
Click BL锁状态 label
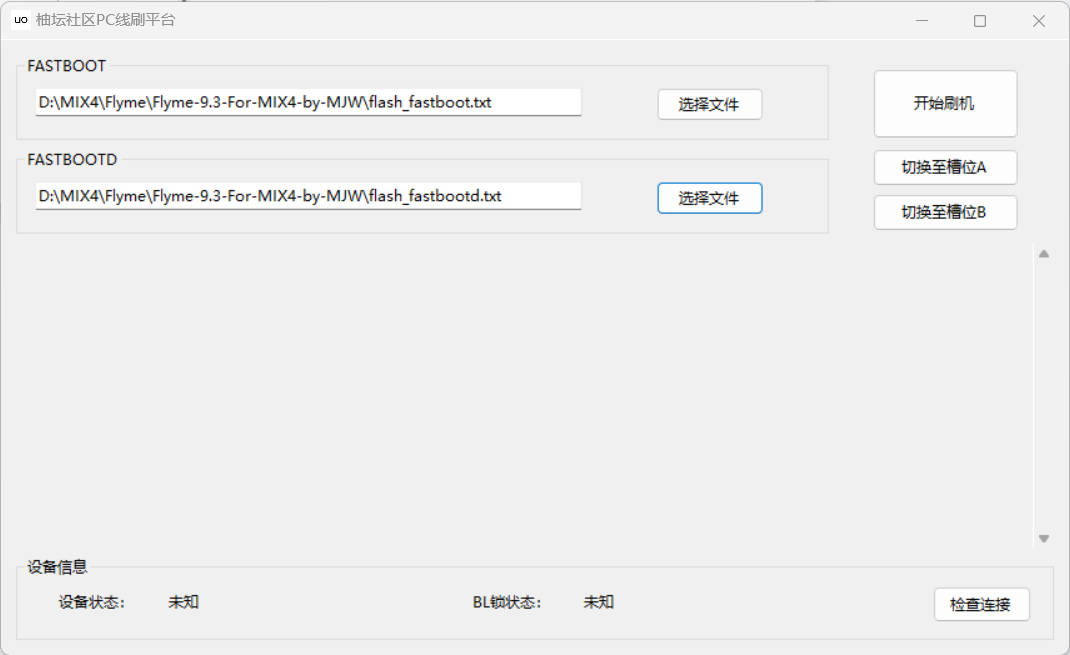[507, 602]
